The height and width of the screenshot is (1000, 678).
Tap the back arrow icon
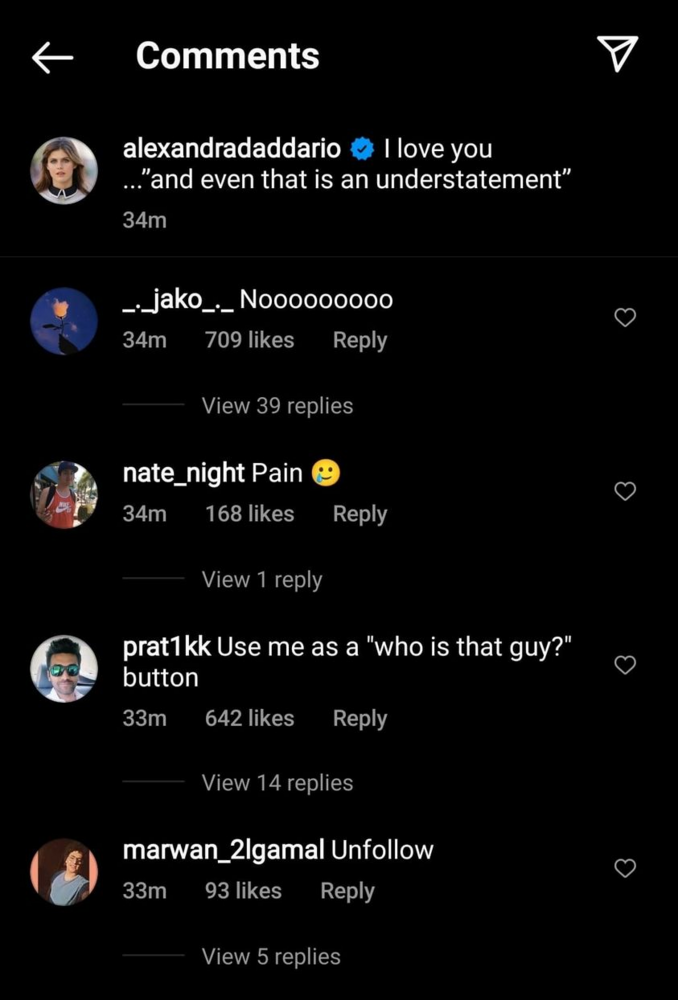coord(52,57)
